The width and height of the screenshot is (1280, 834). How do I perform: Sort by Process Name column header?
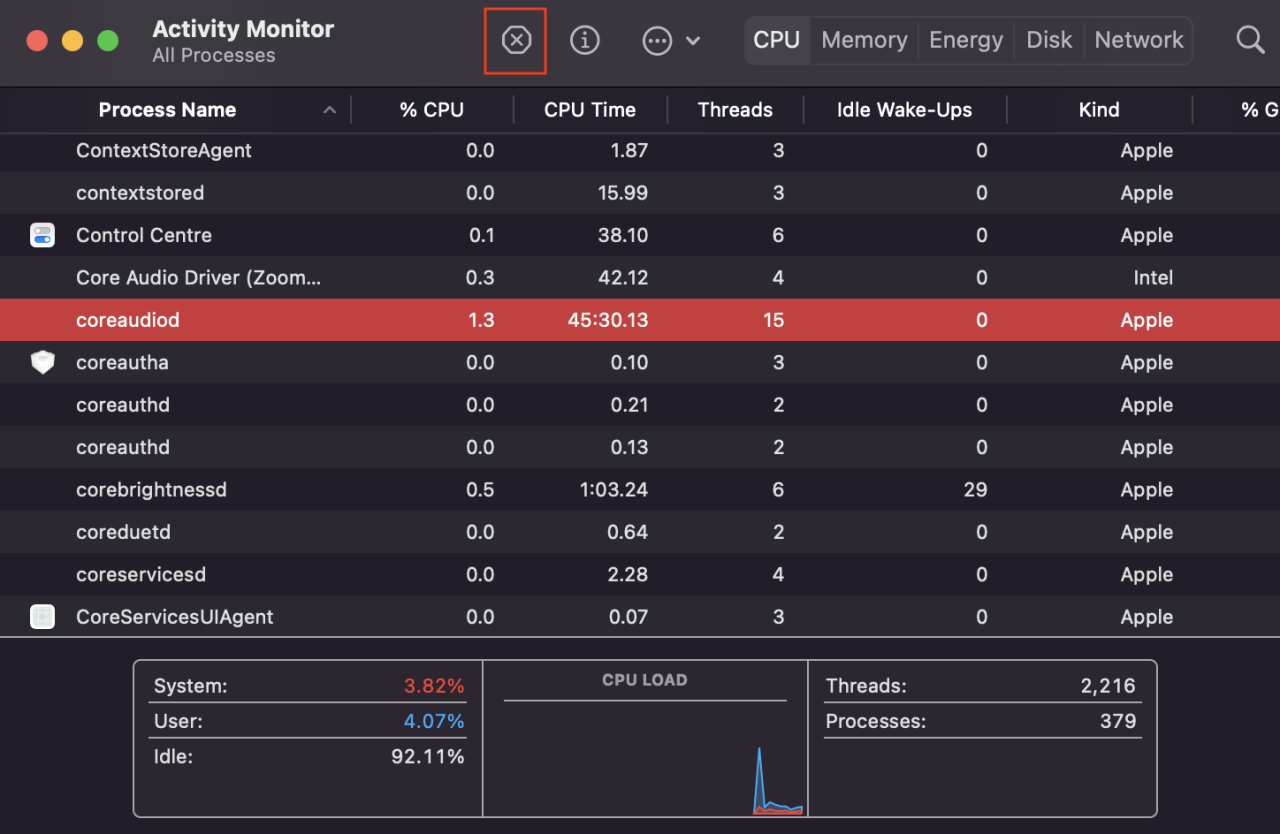(x=167, y=110)
